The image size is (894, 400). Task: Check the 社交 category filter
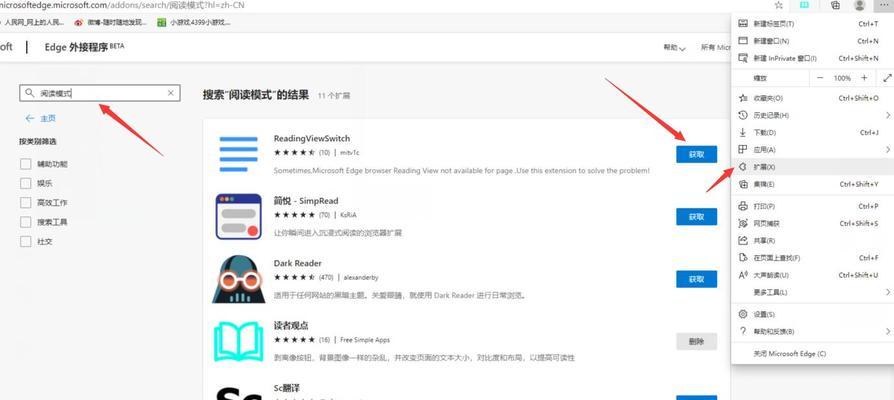point(26,242)
